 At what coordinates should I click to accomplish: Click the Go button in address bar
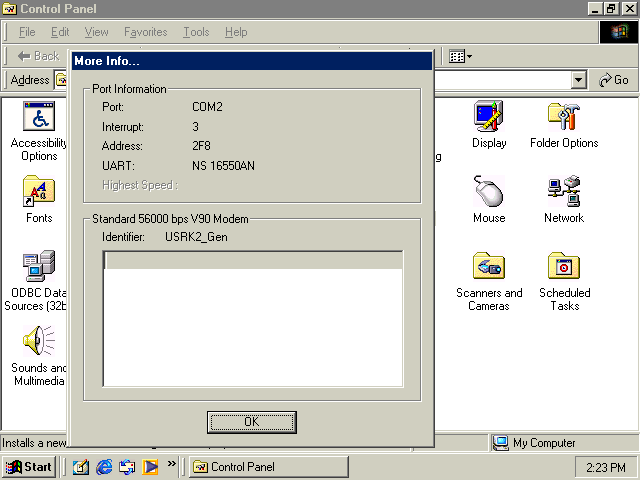tap(613, 80)
